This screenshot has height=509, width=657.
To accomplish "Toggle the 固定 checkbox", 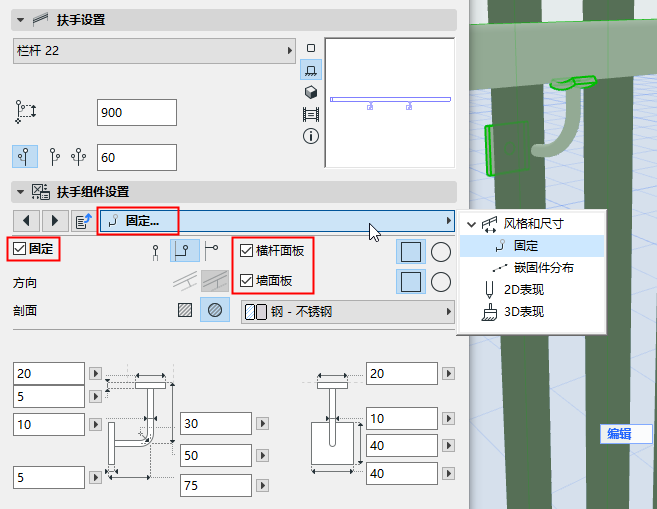I will coord(19,249).
